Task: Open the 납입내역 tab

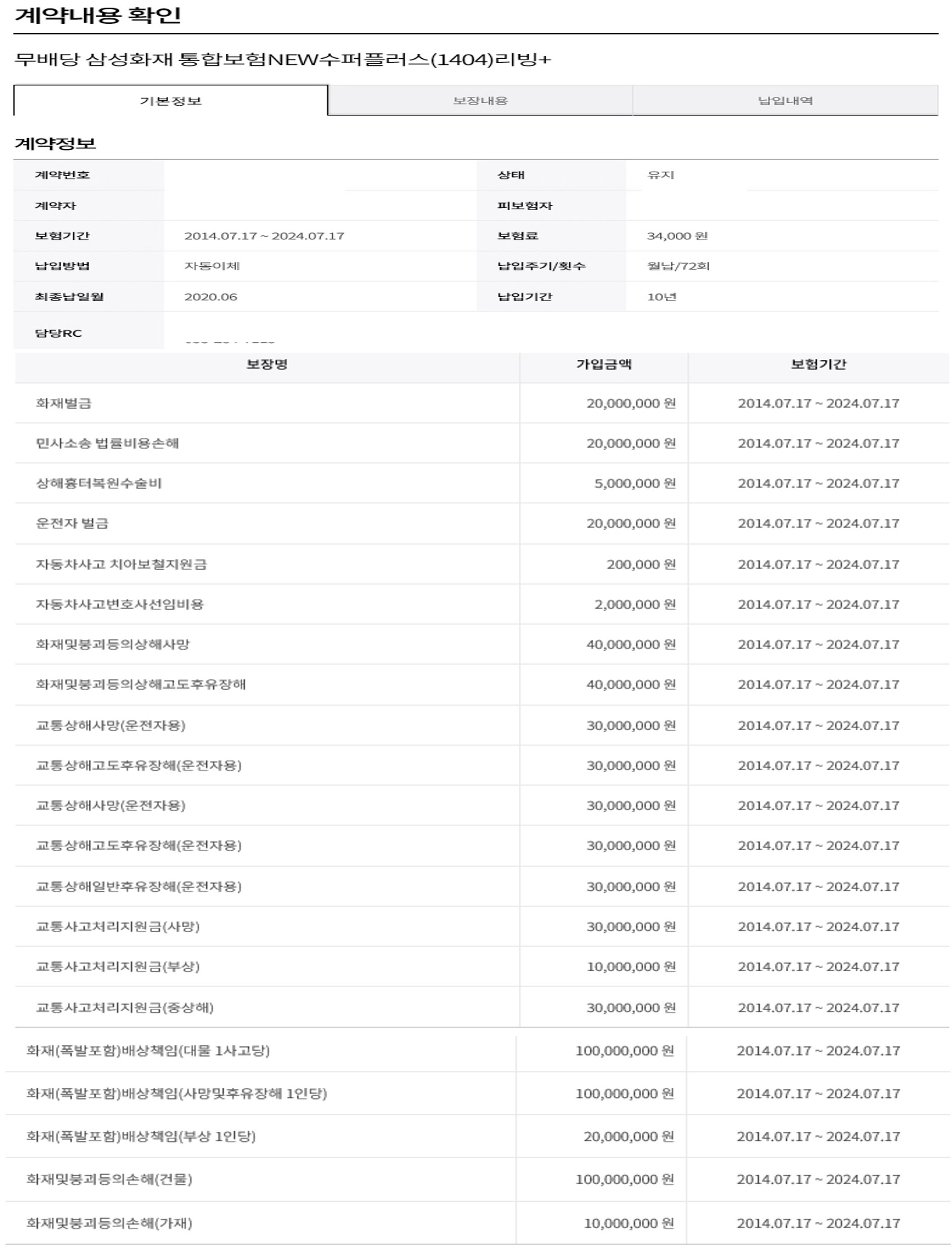Action: [785, 100]
